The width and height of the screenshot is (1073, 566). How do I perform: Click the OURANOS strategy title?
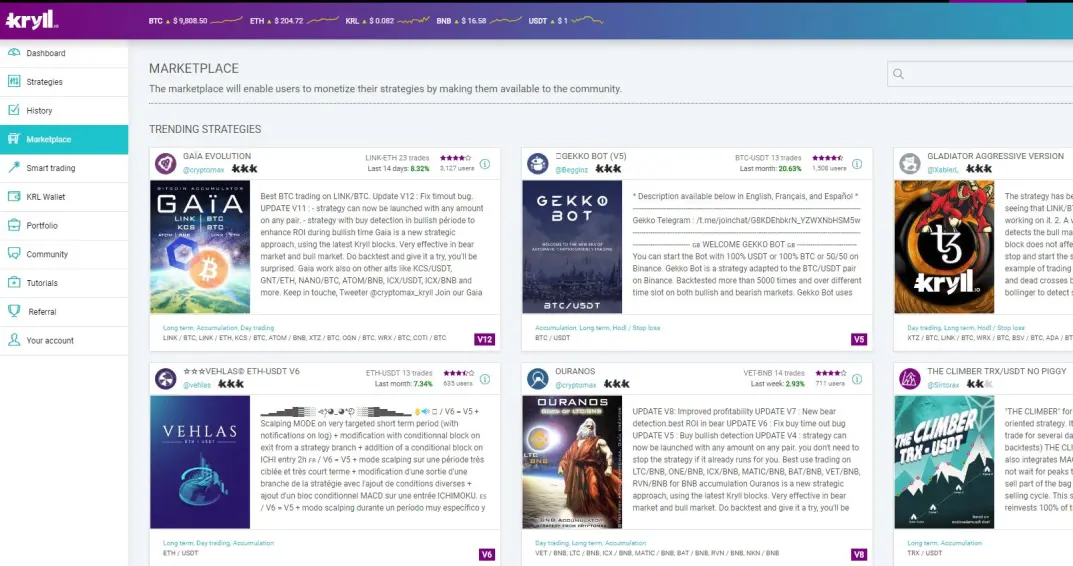(575, 371)
